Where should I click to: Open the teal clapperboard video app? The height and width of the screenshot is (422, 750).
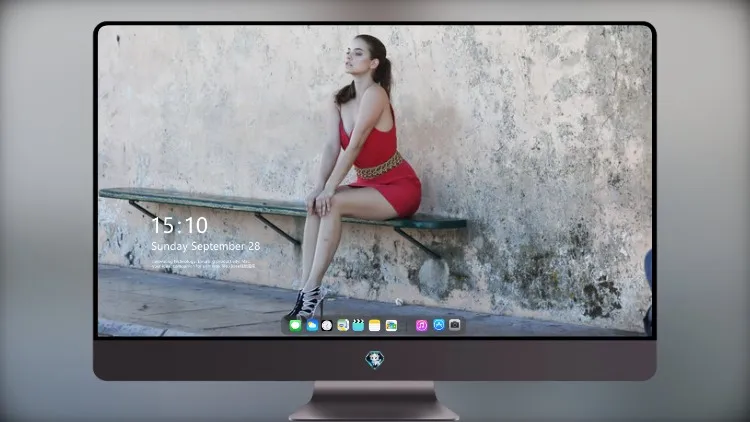[x=358, y=326]
